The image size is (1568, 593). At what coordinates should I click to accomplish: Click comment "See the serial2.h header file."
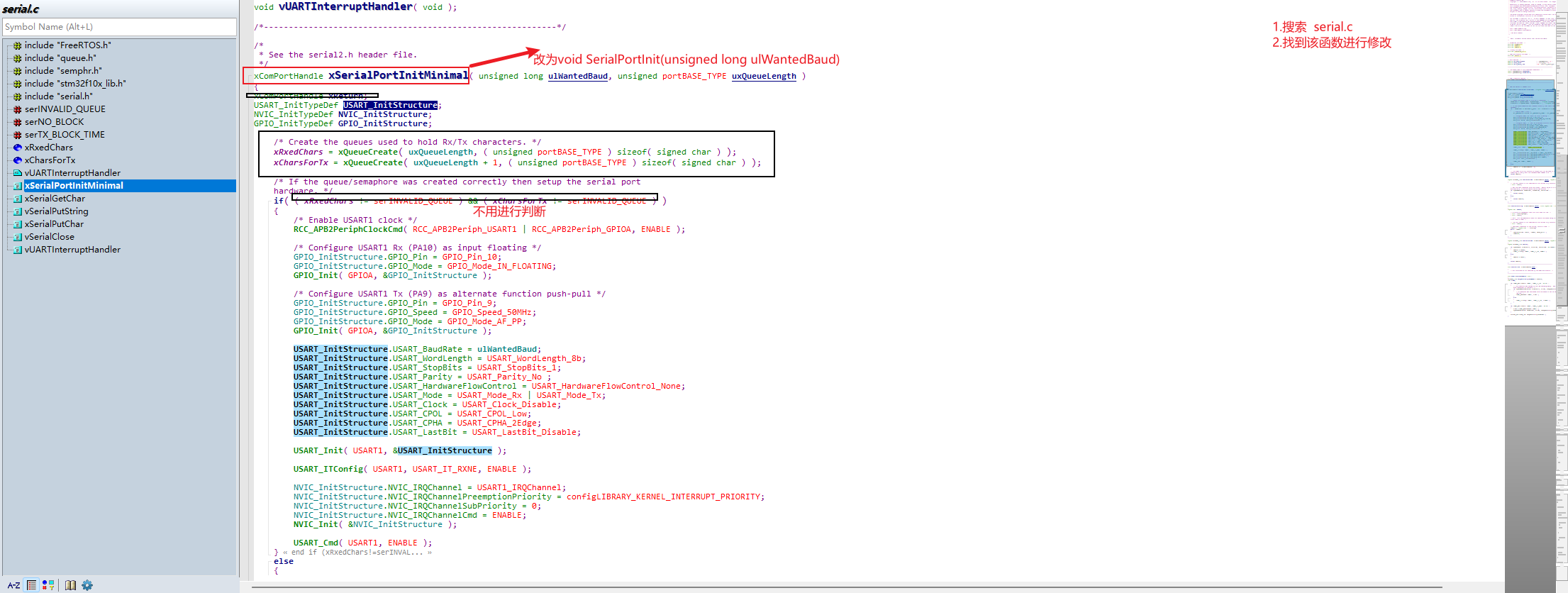tap(343, 55)
